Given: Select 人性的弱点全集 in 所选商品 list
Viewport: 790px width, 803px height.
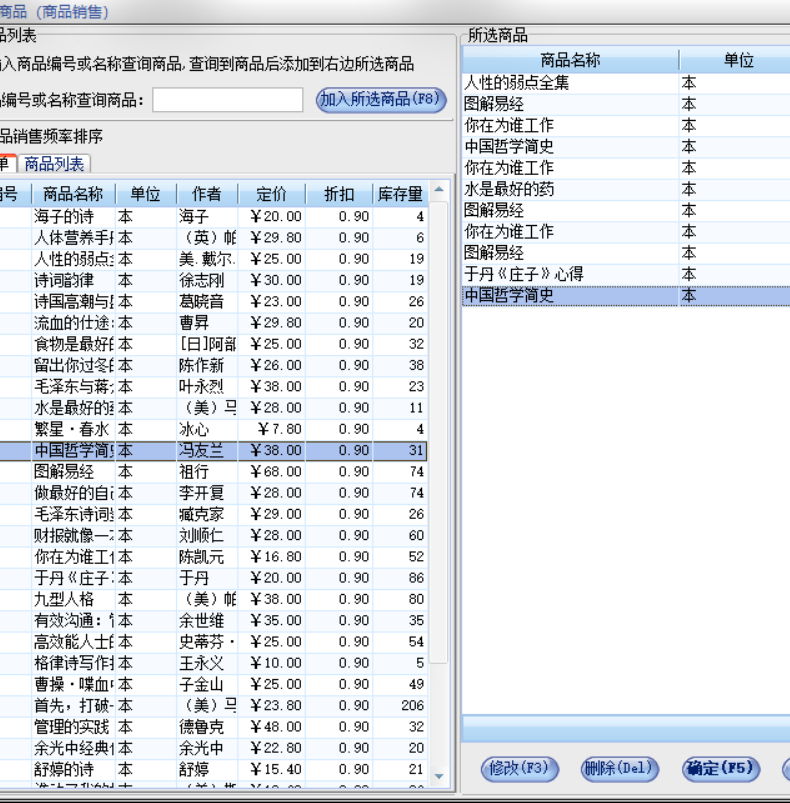Looking at the screenshot, I should 626,82.
